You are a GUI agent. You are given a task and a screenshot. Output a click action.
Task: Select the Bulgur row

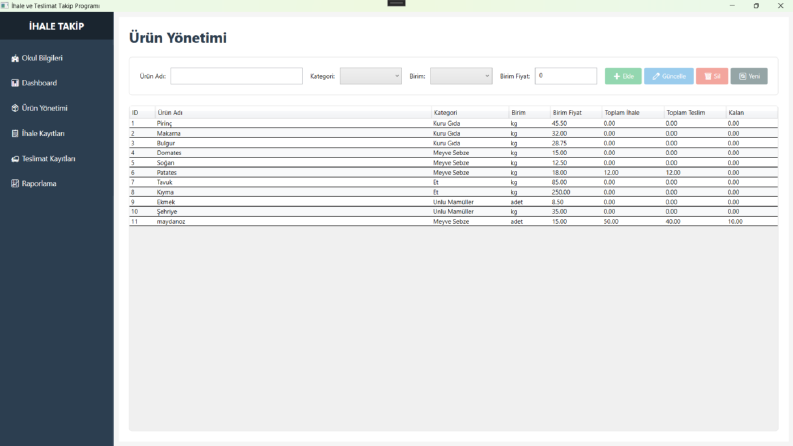[x=453, y=143]
